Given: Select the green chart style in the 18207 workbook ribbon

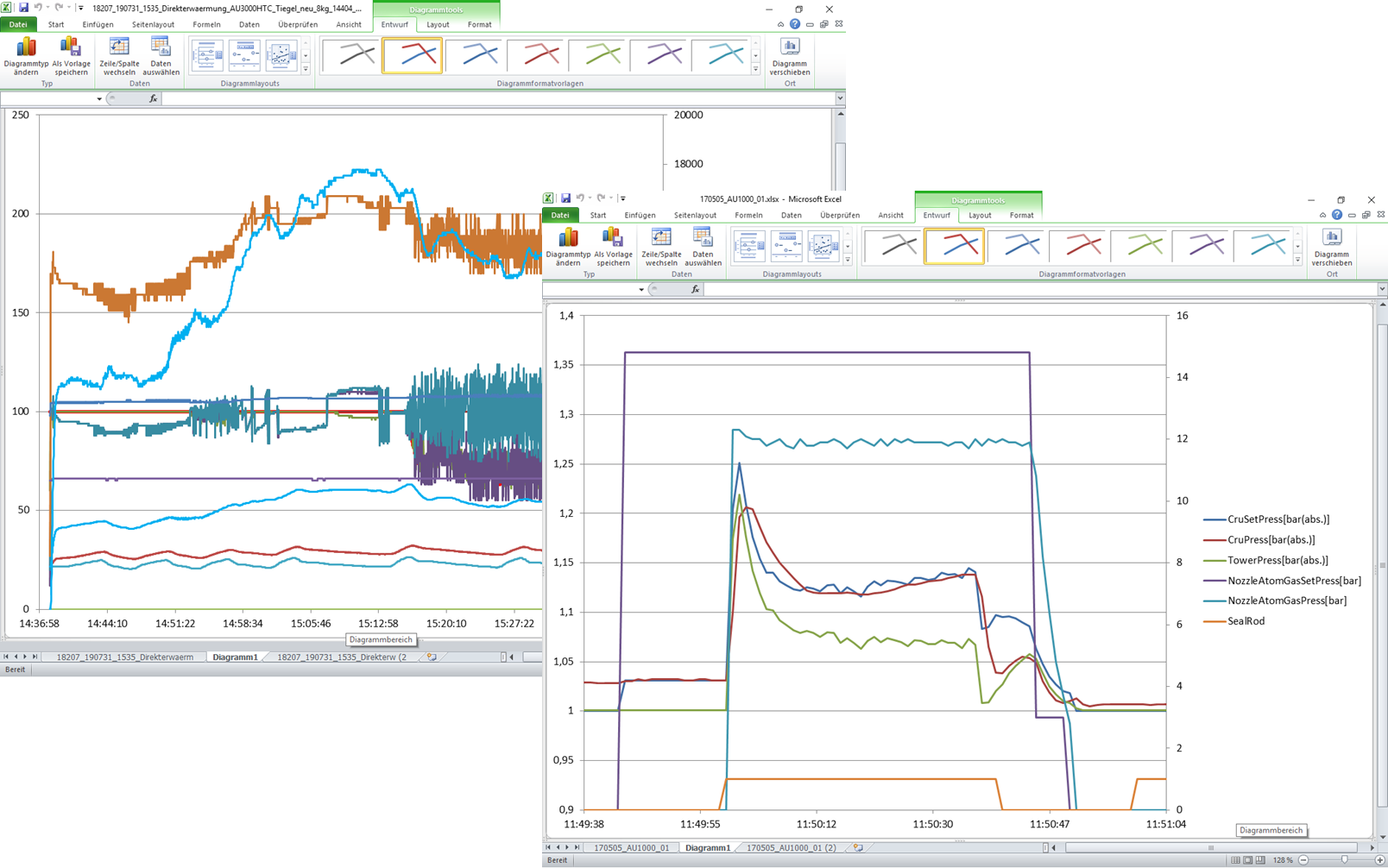Looking at the screenshot, I should coord(602,55).
